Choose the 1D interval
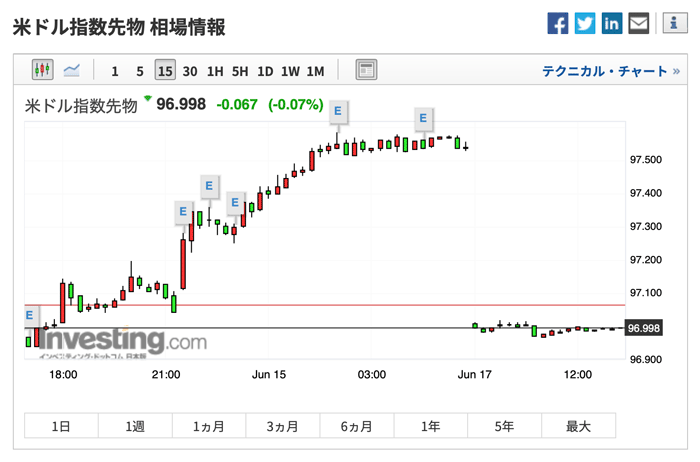This screenshot has width=700, height=462. pos(265,71)
